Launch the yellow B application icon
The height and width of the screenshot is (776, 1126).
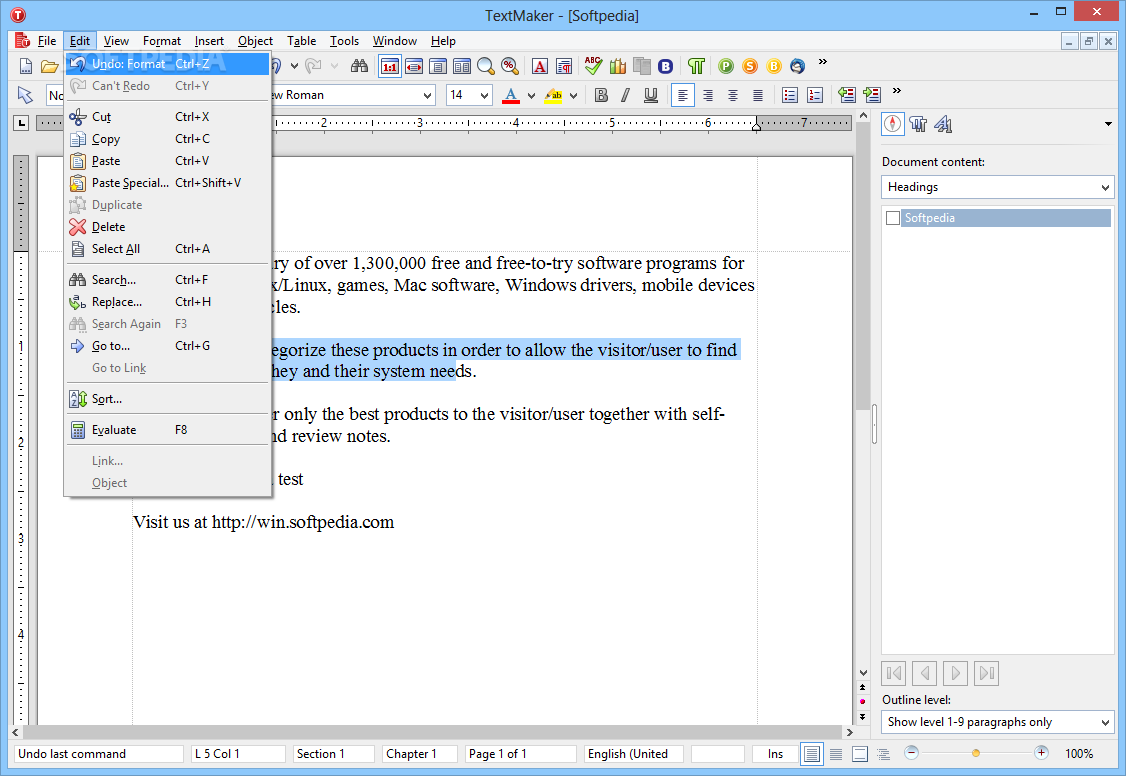pyautogui.click(x=774, y=67)
